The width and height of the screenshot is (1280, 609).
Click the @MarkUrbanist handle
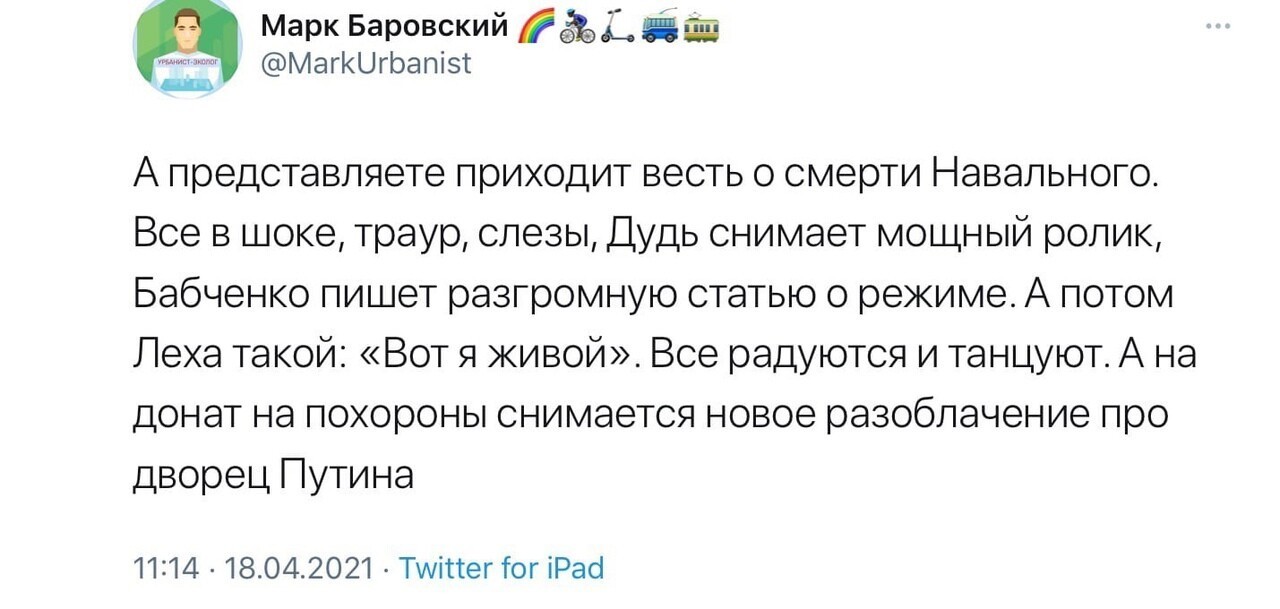point(366,63)
